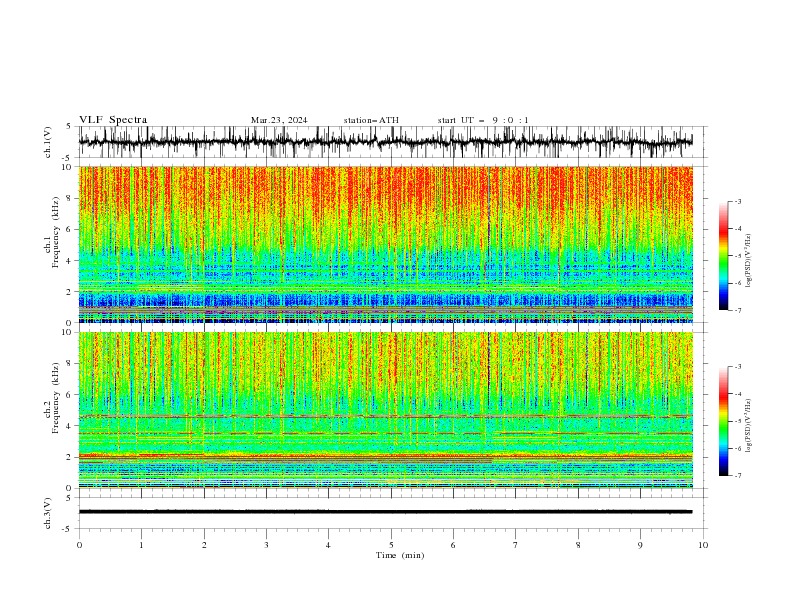Click the "station=ATH" label
The image size is (792, 612).
click(x=371, y=120)
